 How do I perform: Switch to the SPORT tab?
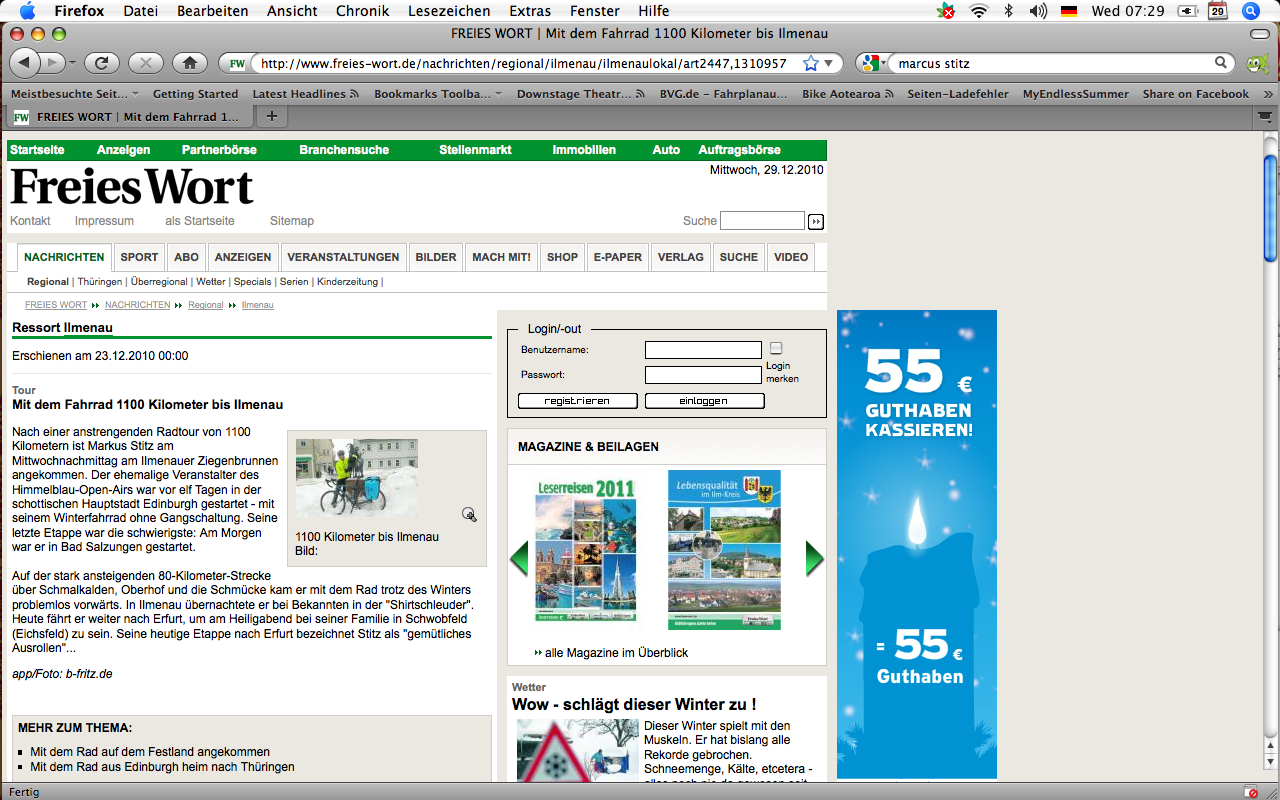pos(139,257)
